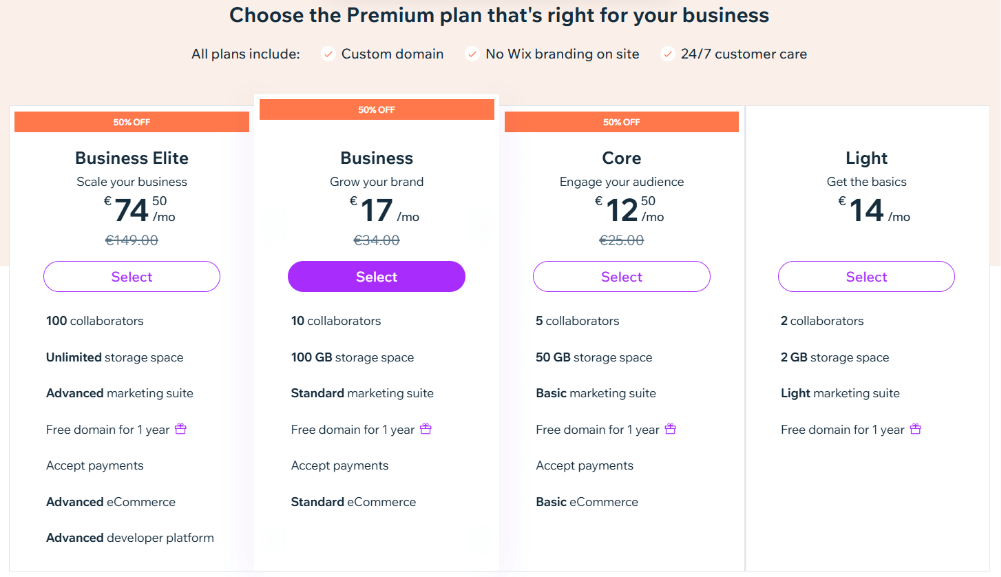Image resolution: width=1001 pixels, height=577 pixels.
Task: Select the Business plan
Action: [x=376, y=277]
